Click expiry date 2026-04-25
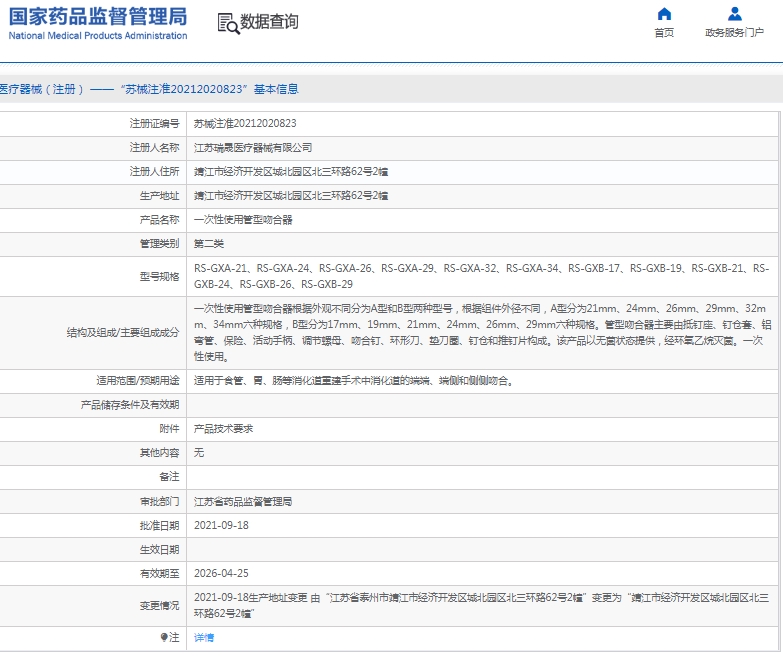Viewport: 783px width, 656px height. click(221, 573)
